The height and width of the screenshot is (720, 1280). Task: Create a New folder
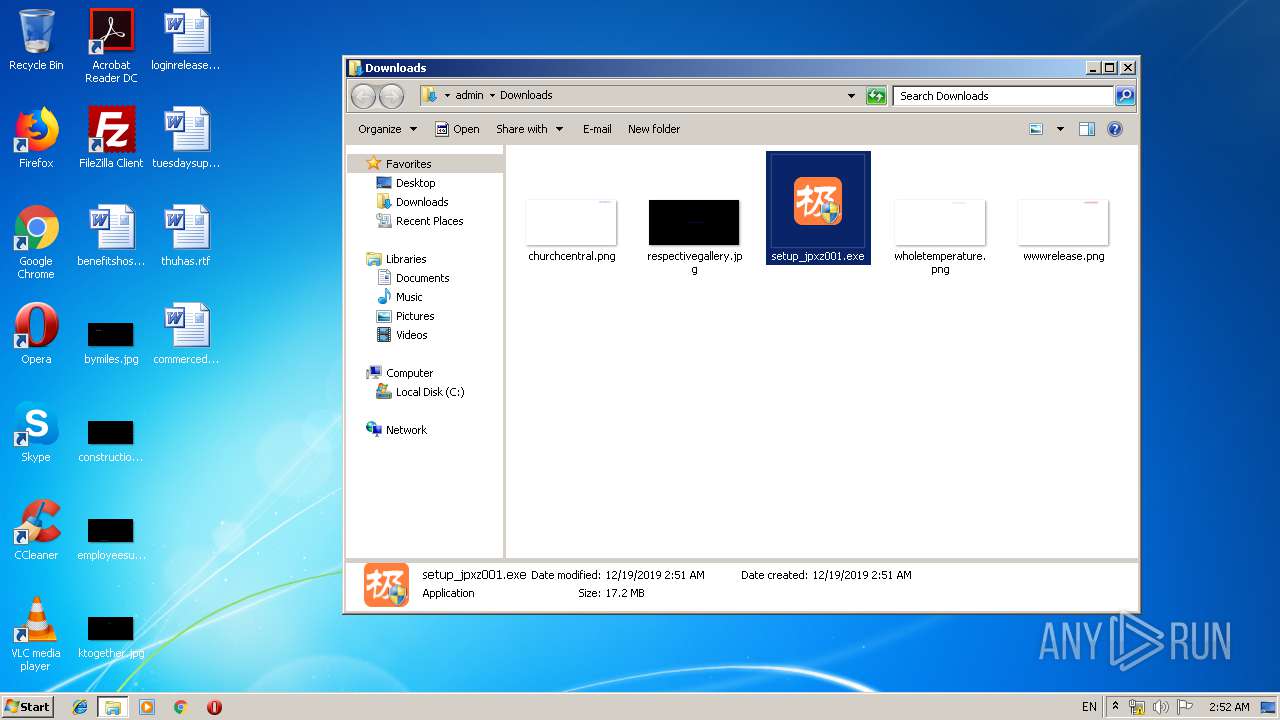point(654,129)
